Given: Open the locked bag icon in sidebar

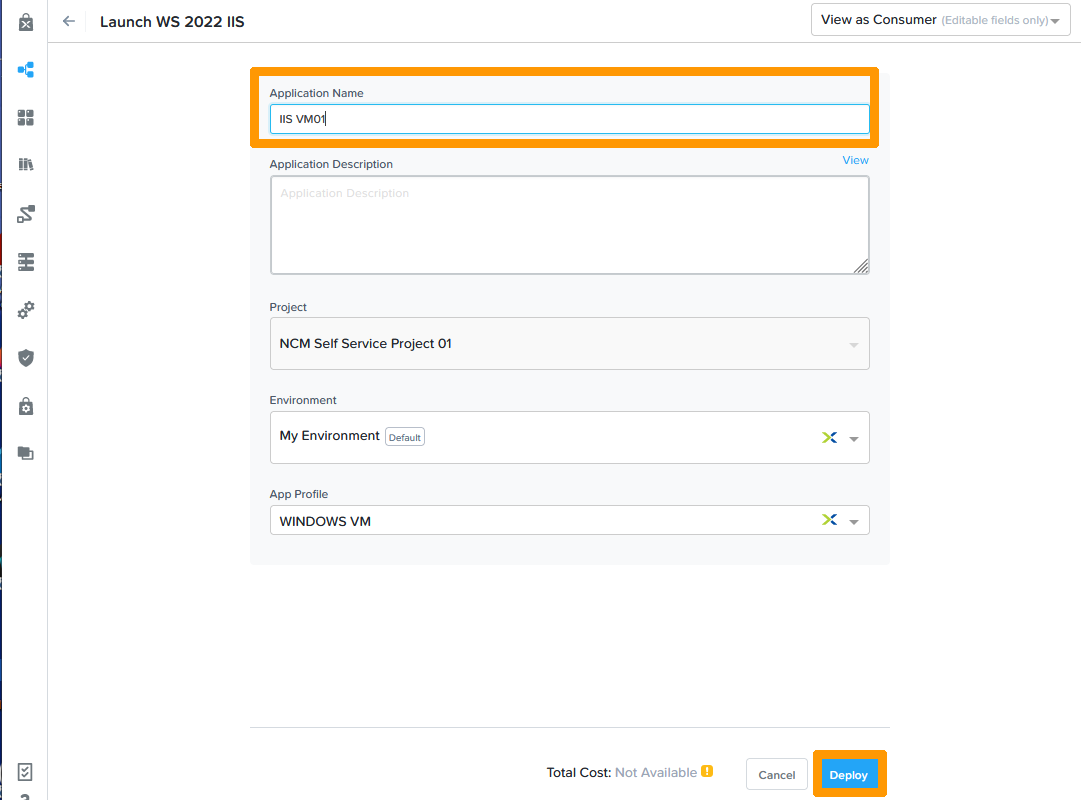Looking at the screenshot, I should pos(26,406).
